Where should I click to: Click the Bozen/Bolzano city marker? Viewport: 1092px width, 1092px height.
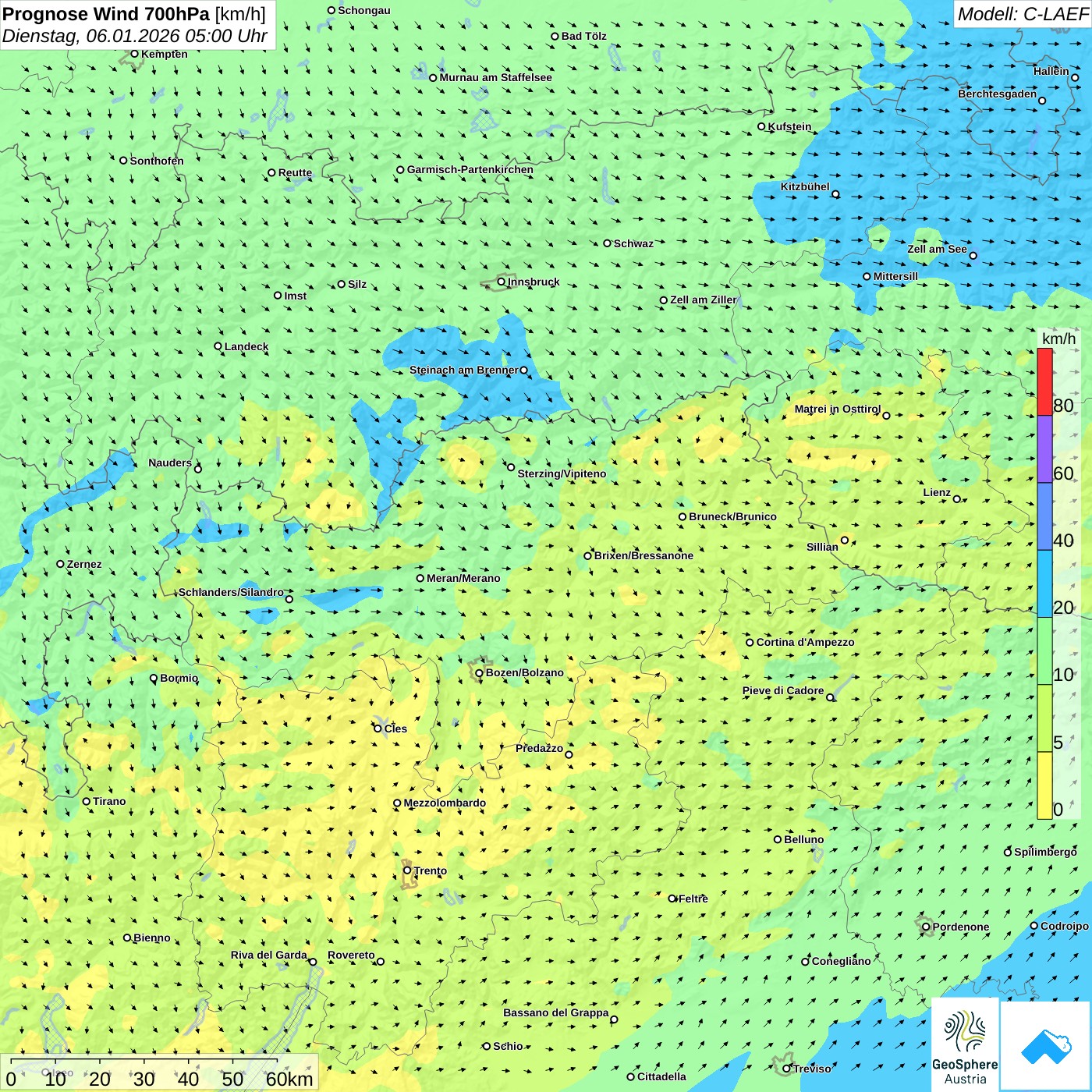click(x=479, y=673)
